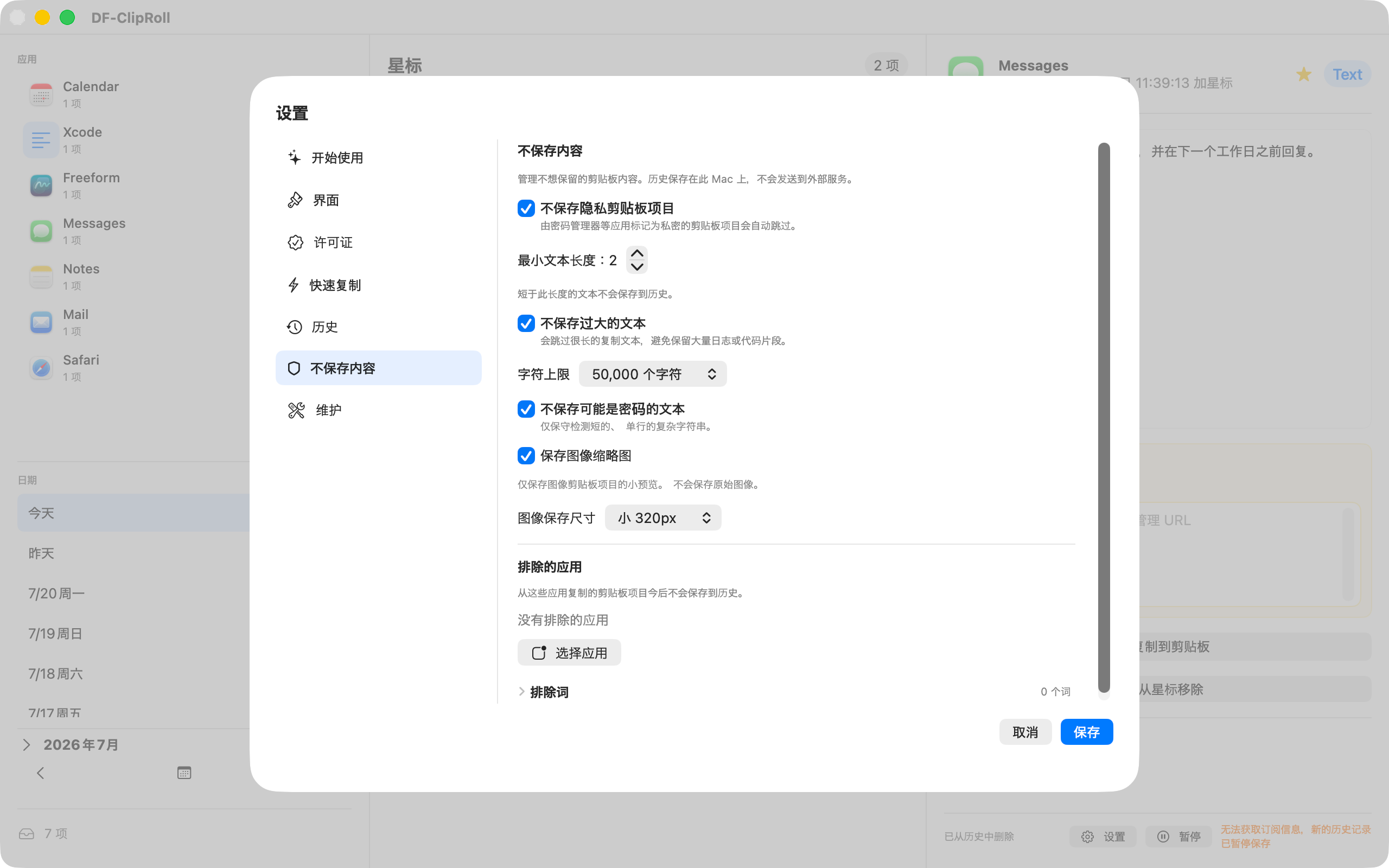Toggle 不保存过大的文本 checkbox
The image size is (1389, 868).
(x=526, y=323)
